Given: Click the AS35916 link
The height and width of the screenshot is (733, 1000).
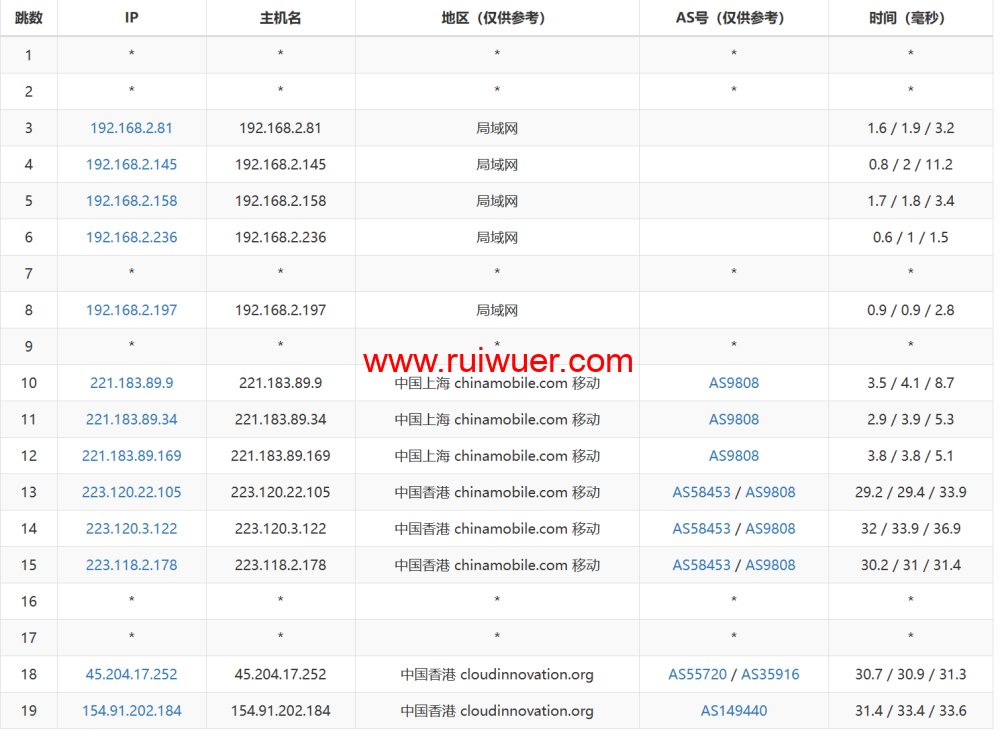Looking at the screenshot, I should tap(770, 674).
